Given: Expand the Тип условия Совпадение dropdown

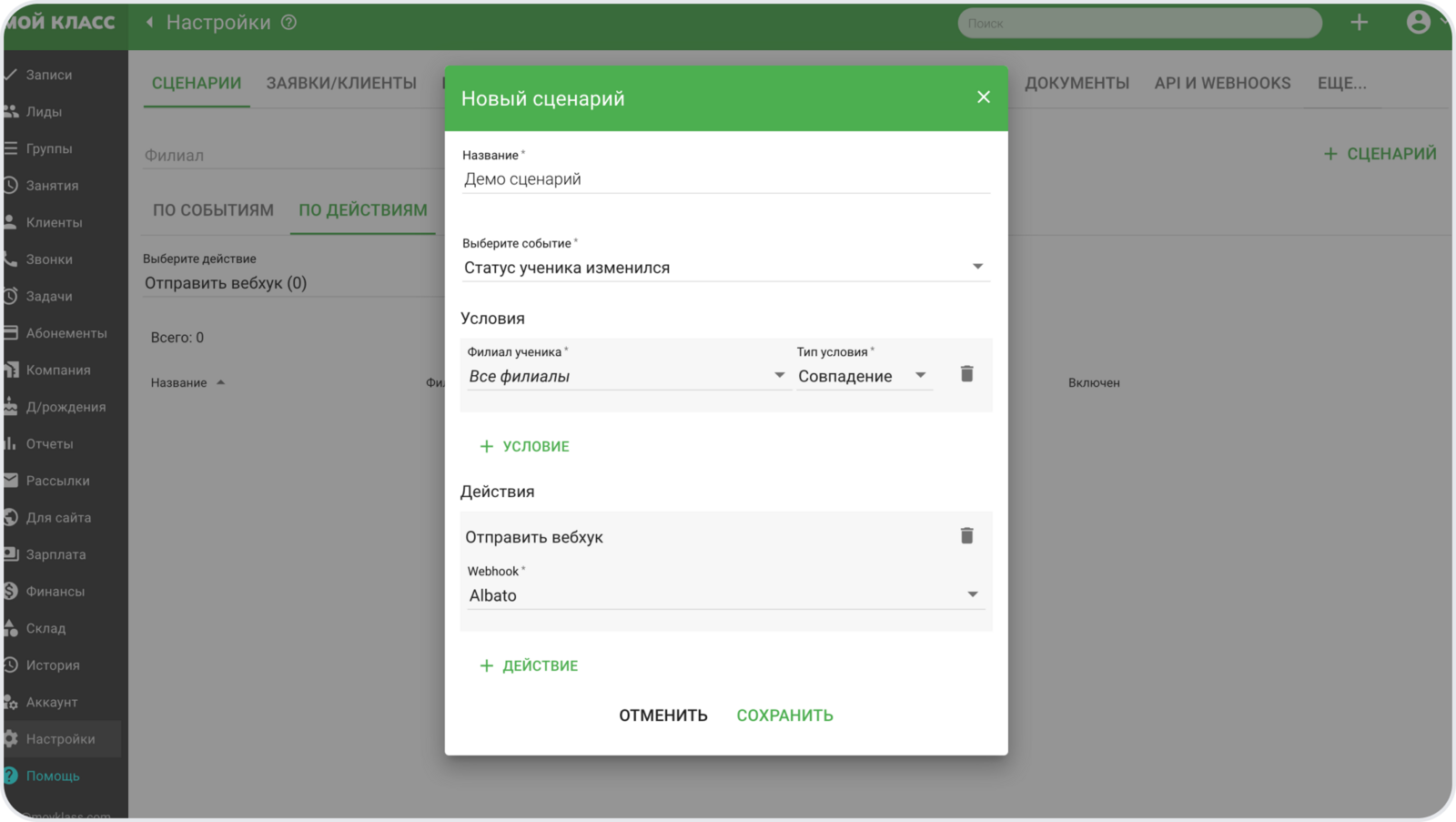Looking at the screenshot, I should point(863,376).
